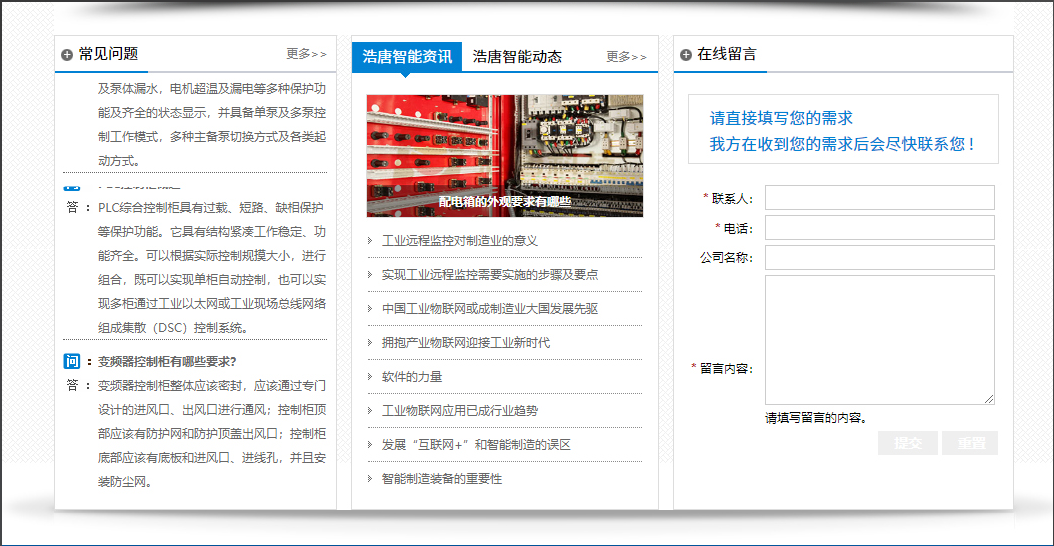
Task: Click the 配电箱 news image thumbnail
Action: [x=504, y=155]
